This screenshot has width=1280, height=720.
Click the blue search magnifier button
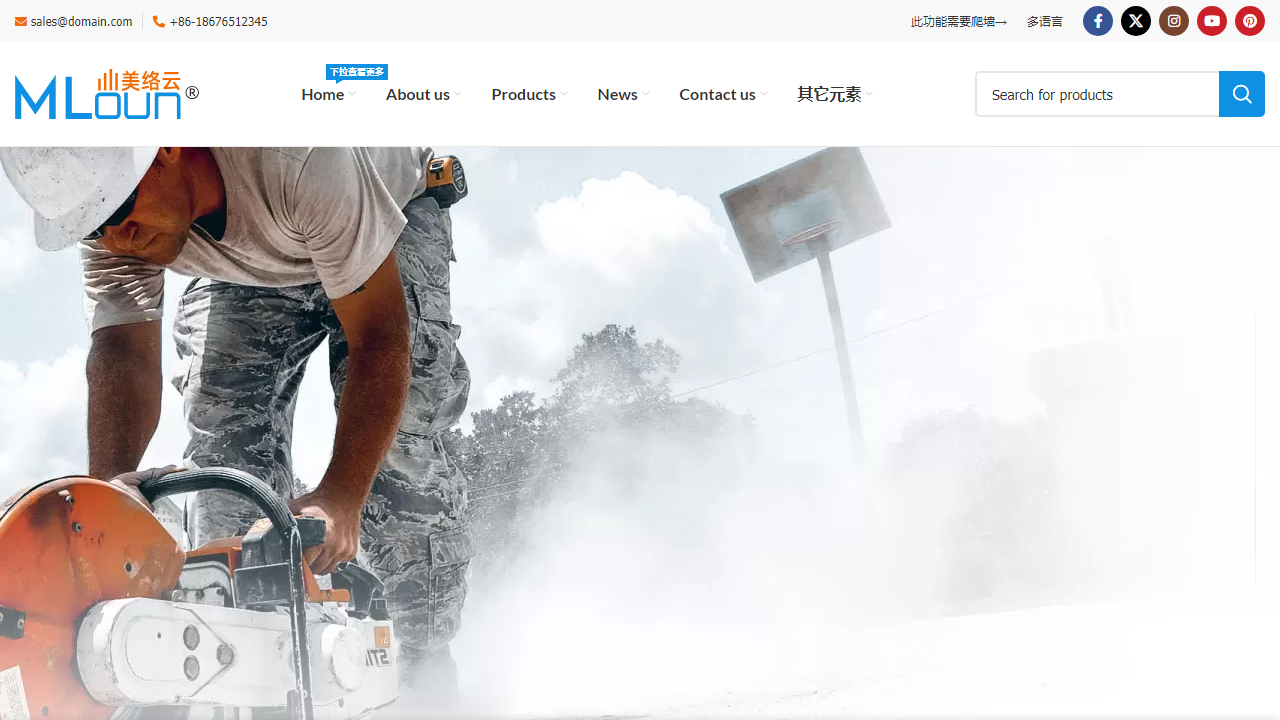tap(1242, 94)
